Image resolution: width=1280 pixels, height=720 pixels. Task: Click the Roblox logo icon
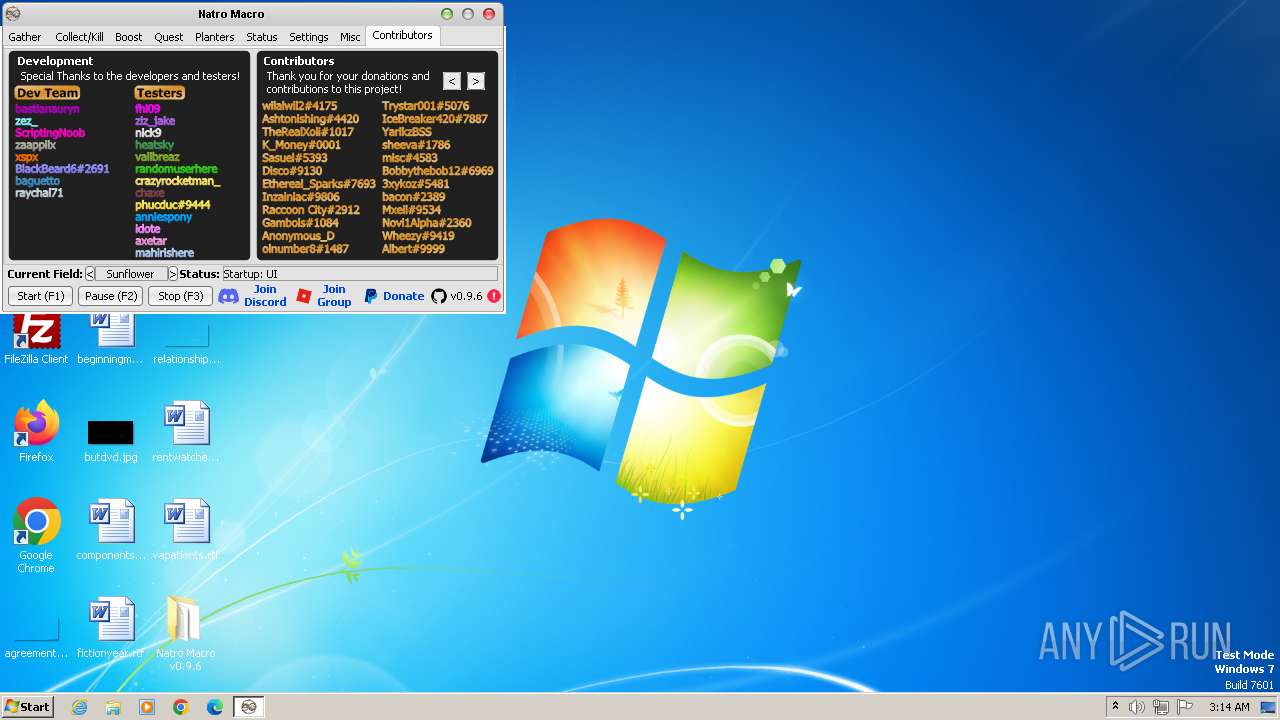point(304,296)
